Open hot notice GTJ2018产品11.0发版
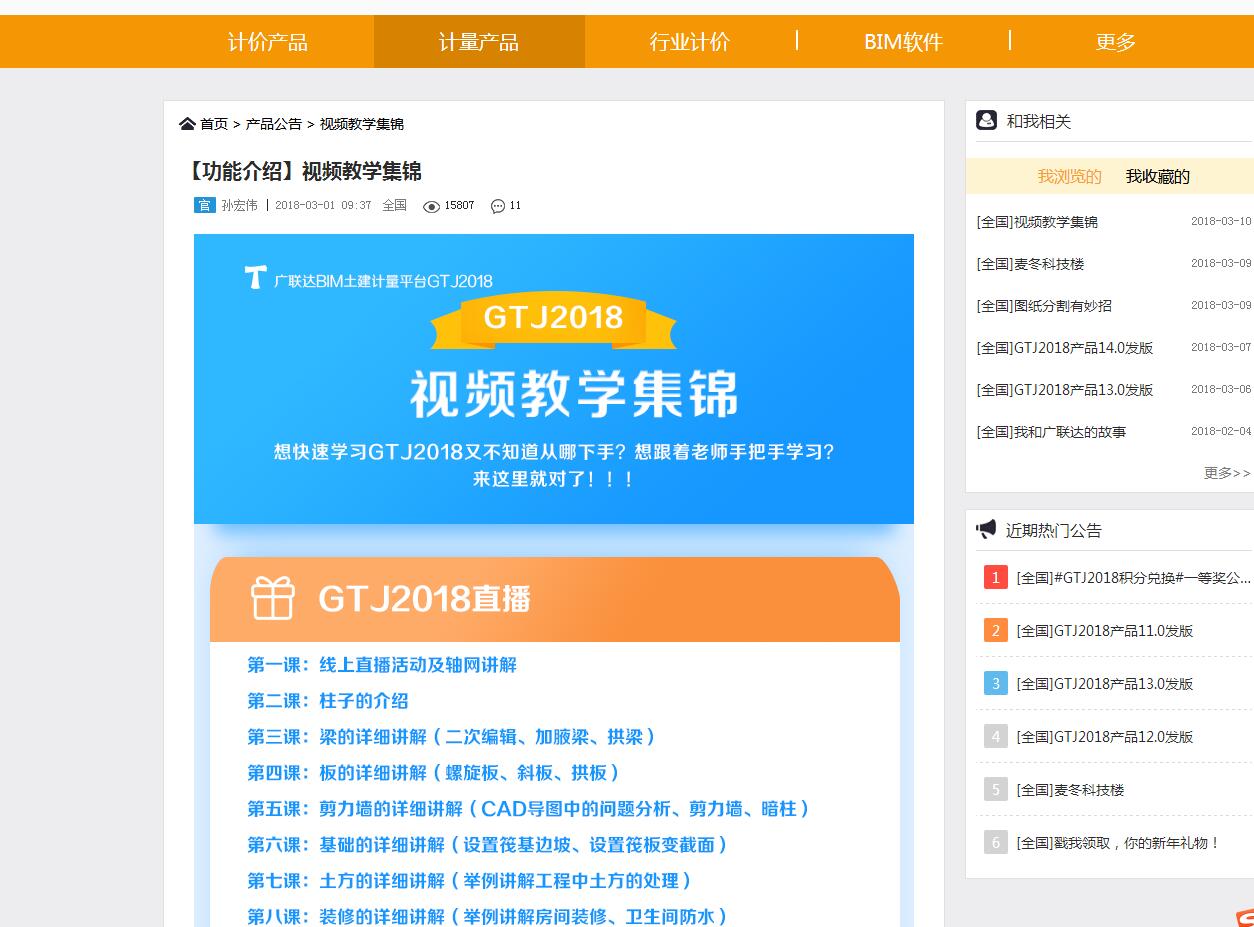Viewport: 1254px width, 927px height. click(1105, 630)
